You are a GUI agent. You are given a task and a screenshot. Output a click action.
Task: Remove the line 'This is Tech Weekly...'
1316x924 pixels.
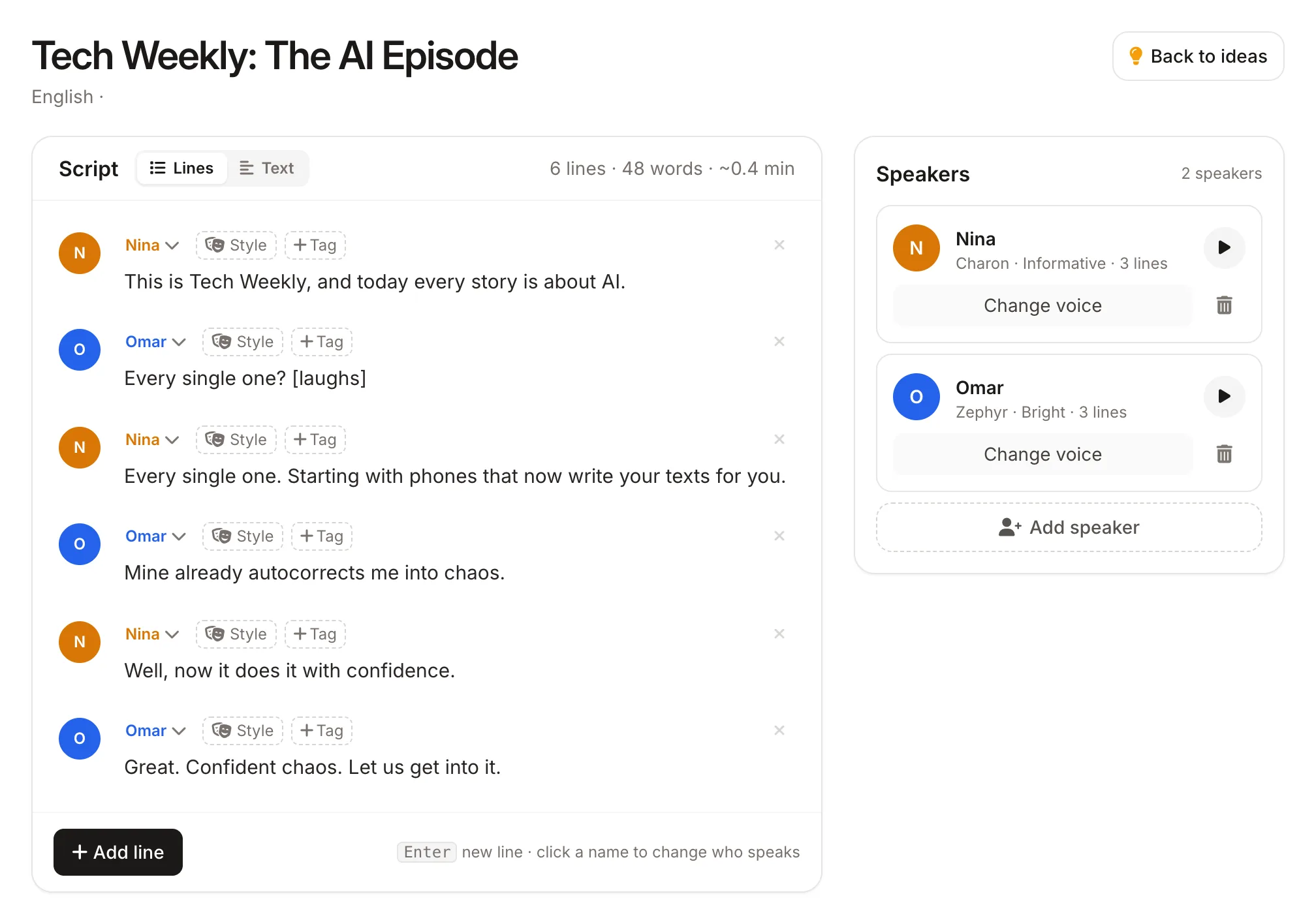tap(779, 245)
